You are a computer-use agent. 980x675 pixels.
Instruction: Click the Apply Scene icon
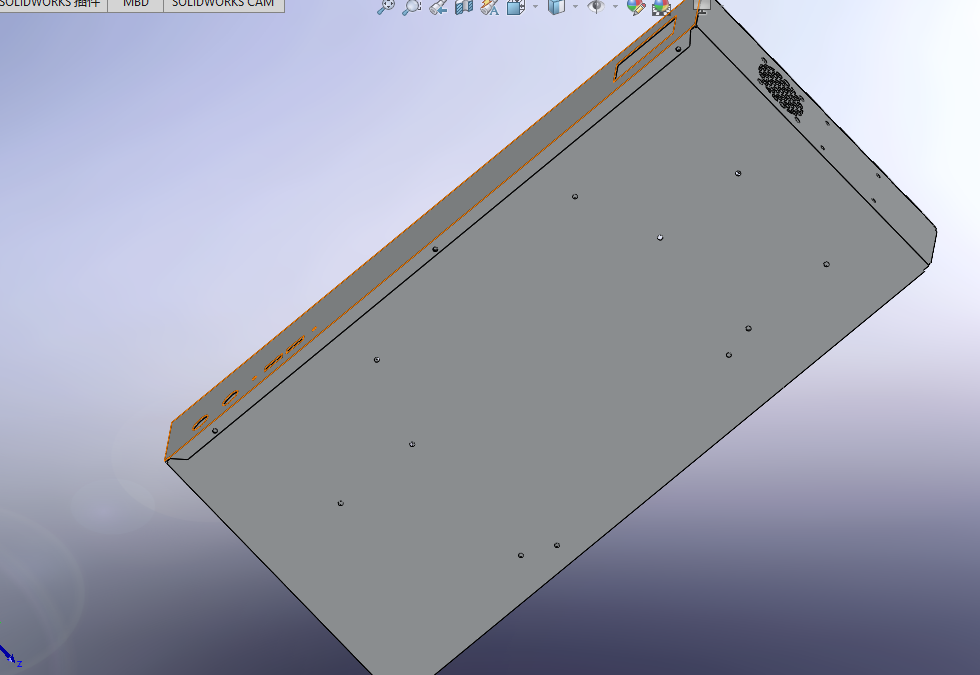661,7
